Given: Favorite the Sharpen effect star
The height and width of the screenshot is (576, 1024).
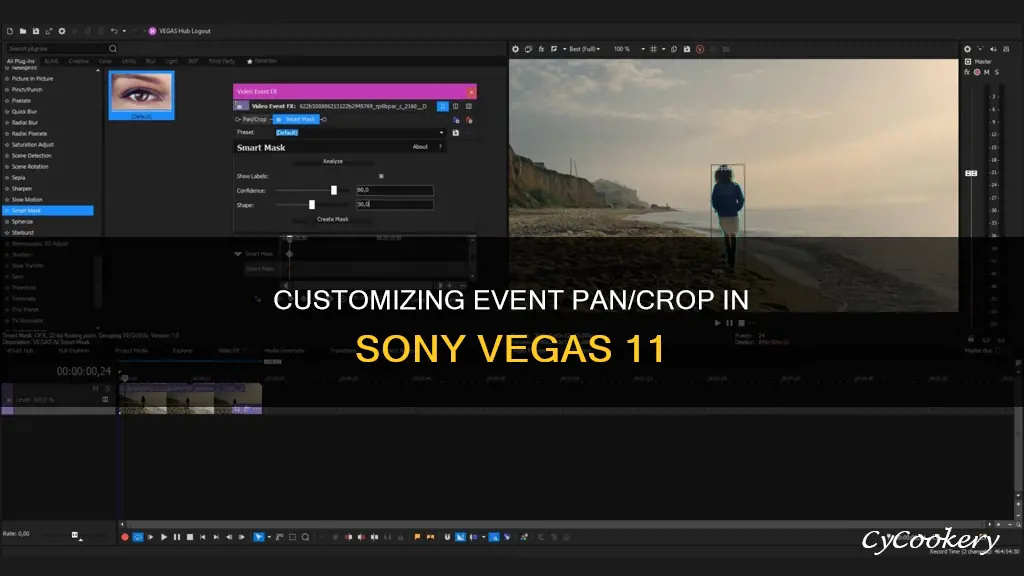Looking at the screenshot, I should [7, 189].
